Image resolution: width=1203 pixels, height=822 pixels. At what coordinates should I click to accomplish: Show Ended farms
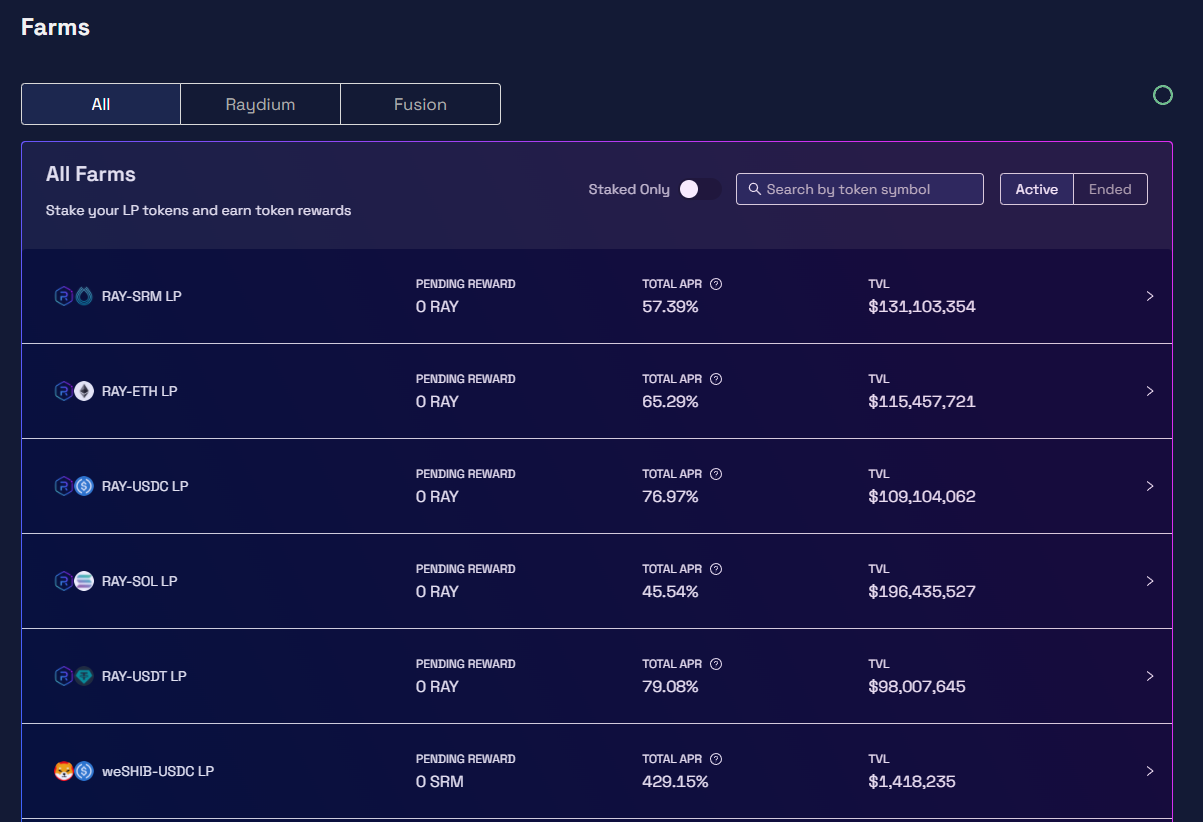pos(1110,189)
